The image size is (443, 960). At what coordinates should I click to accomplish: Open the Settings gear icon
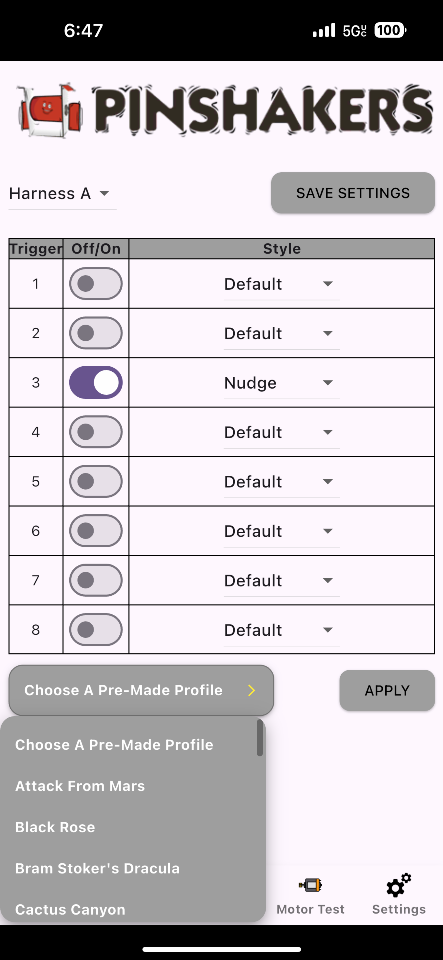[398, 885]
